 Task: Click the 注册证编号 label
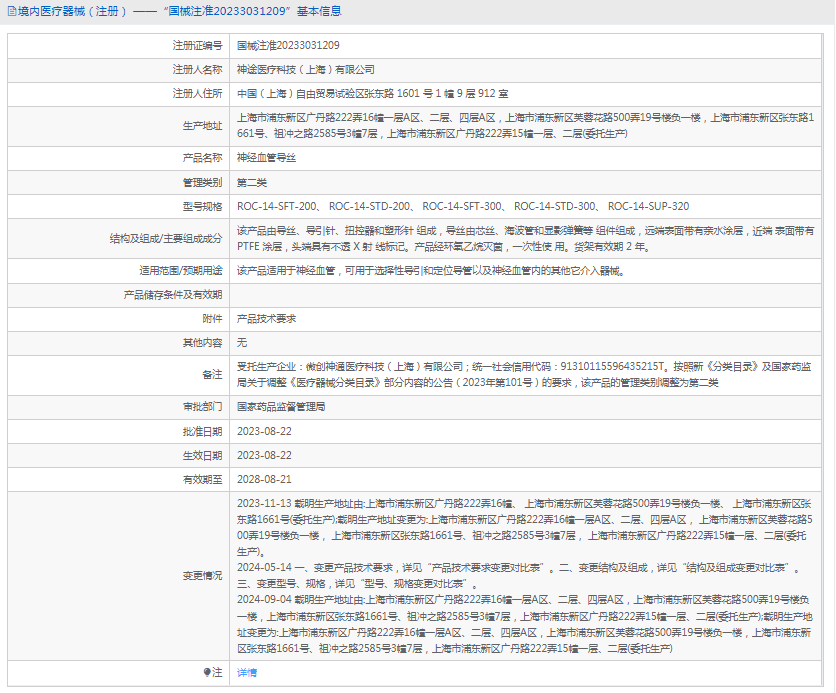pyautogui.click(x=197, y=46)
